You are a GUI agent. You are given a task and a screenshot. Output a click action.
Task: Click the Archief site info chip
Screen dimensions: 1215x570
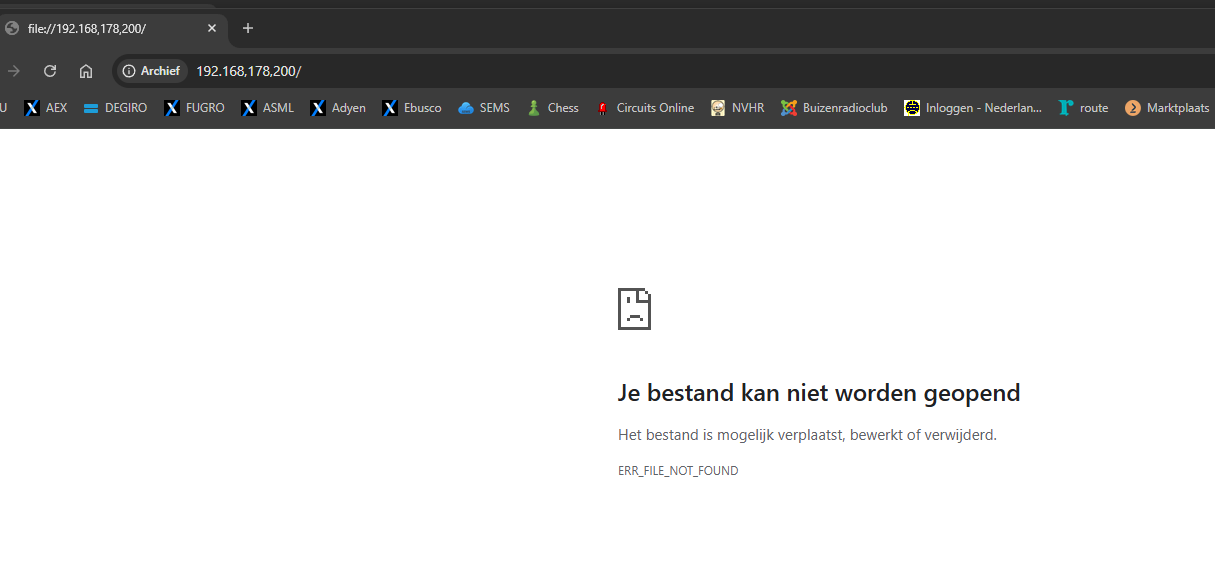pos(152,71)
